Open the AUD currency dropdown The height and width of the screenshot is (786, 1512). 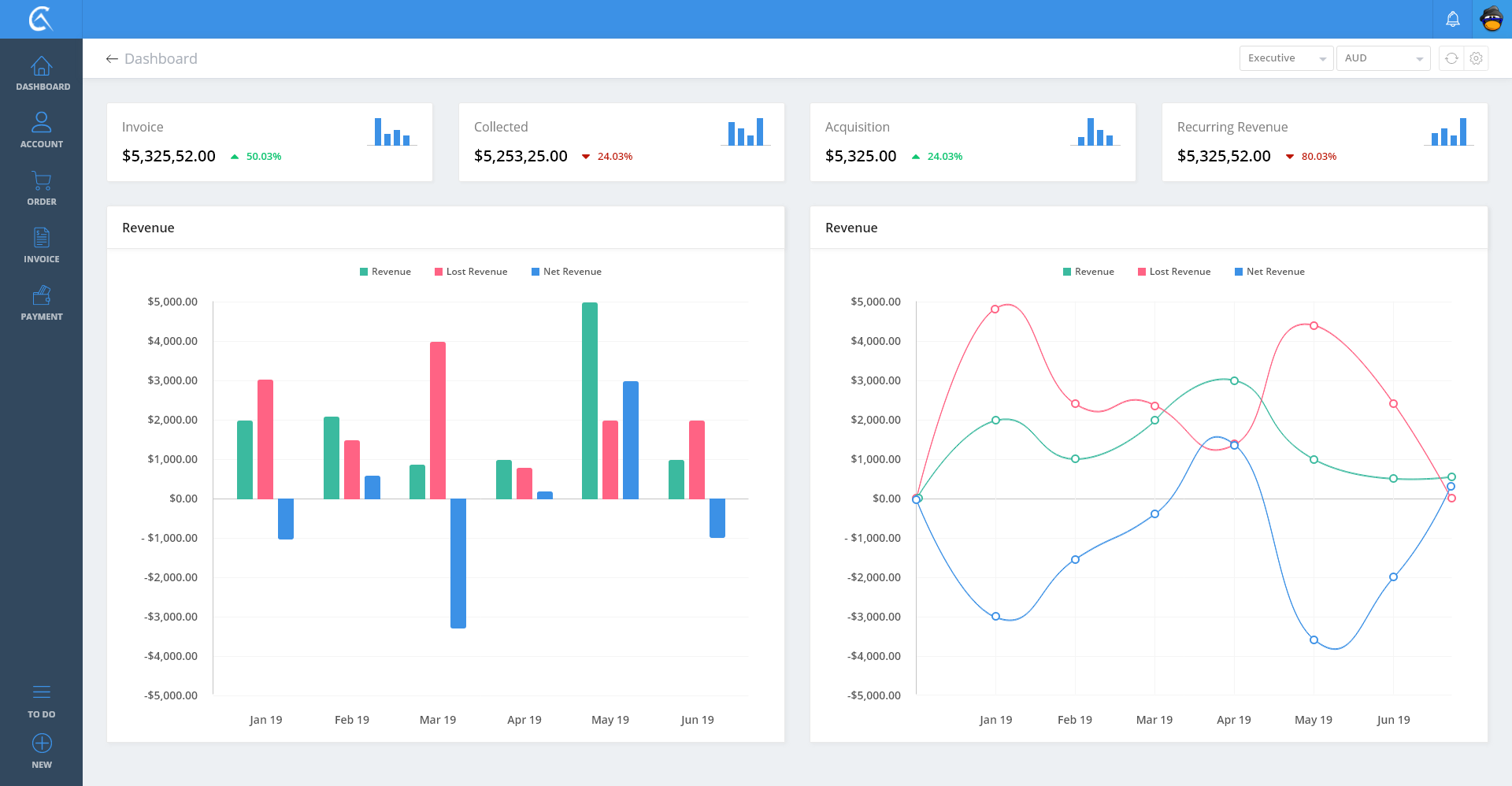click(1383, 58)
